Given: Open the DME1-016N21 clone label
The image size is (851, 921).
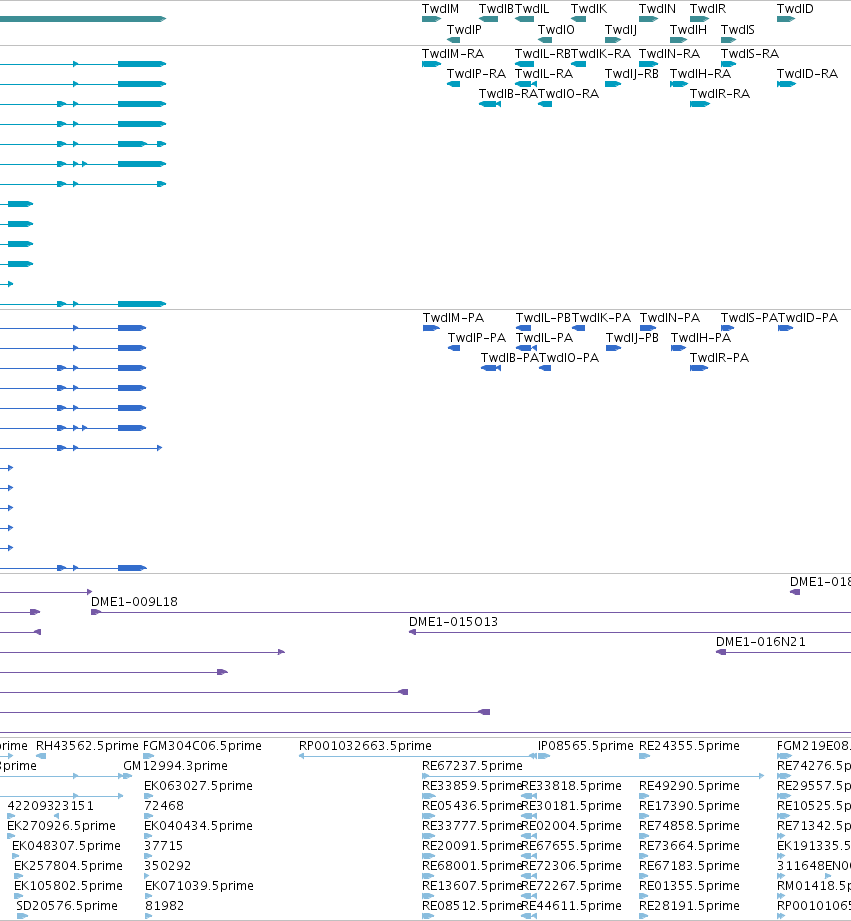Looking at the screenshot, I should click(761, 641).
